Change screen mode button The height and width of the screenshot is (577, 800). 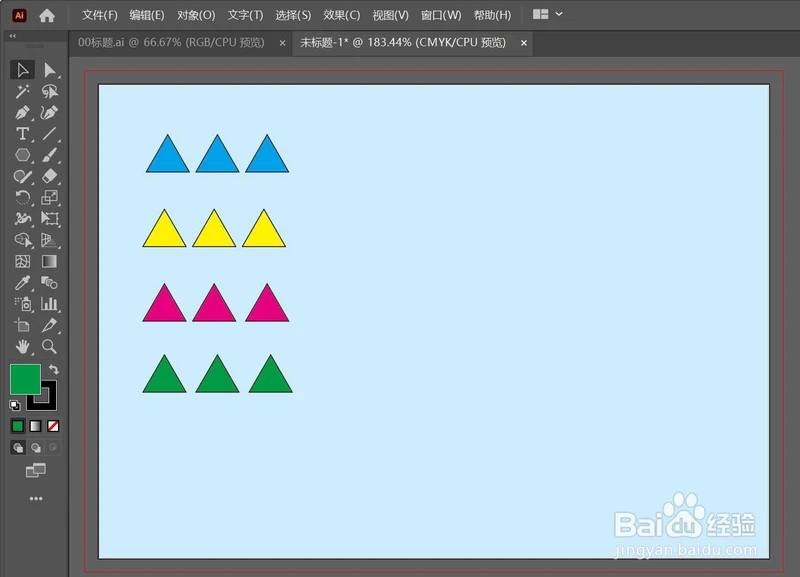[36, 470]
